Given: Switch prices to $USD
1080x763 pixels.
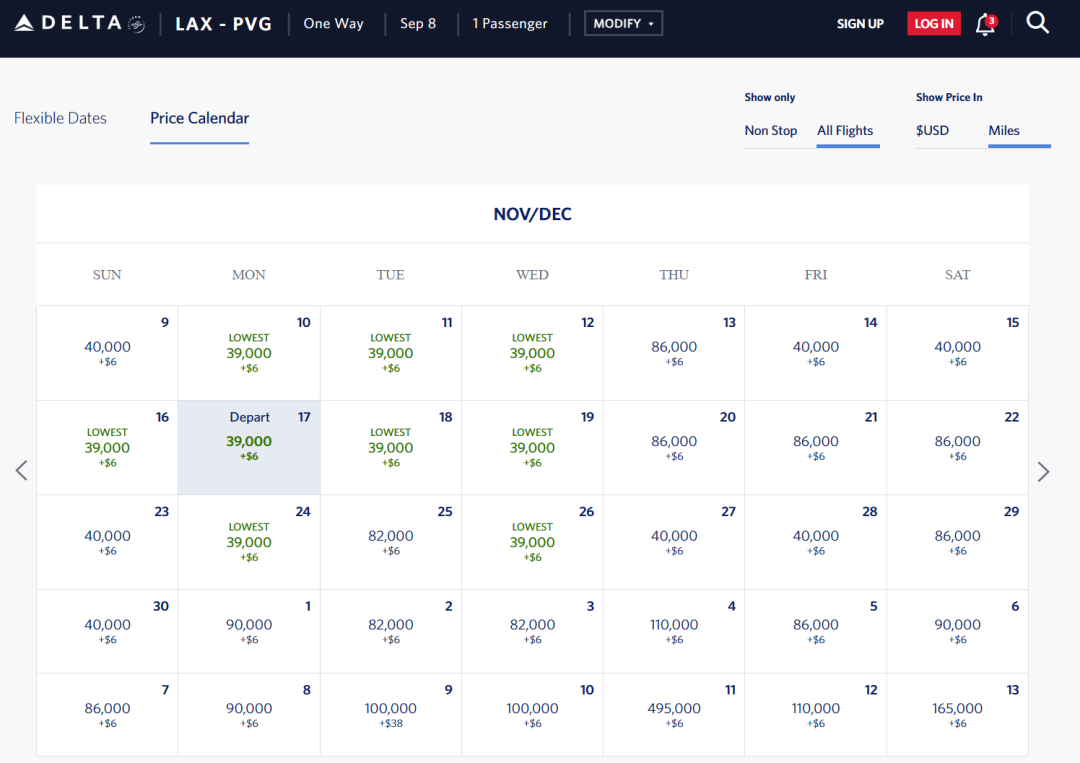Looking at the screenshot, I should [932, 131].
